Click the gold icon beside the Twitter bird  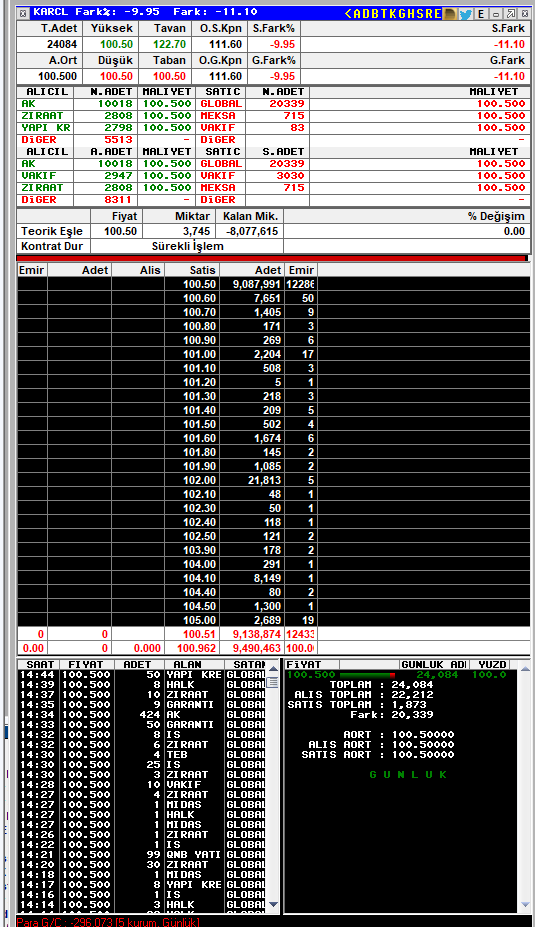[450, 14]
